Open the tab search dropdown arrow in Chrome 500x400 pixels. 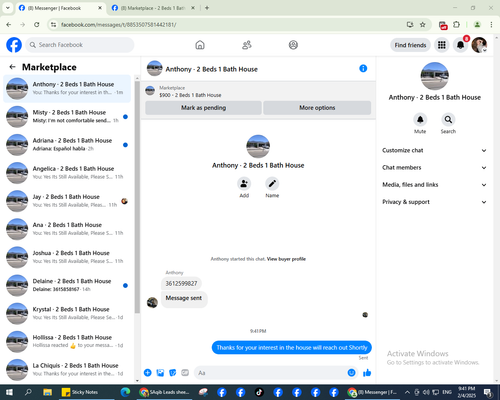(8, 8)
